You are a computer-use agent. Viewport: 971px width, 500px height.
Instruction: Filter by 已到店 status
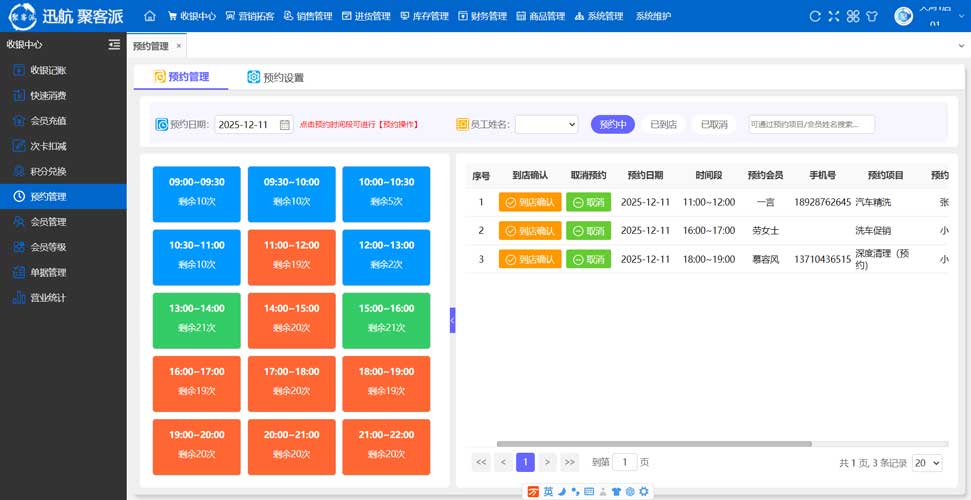pos(663,125)
